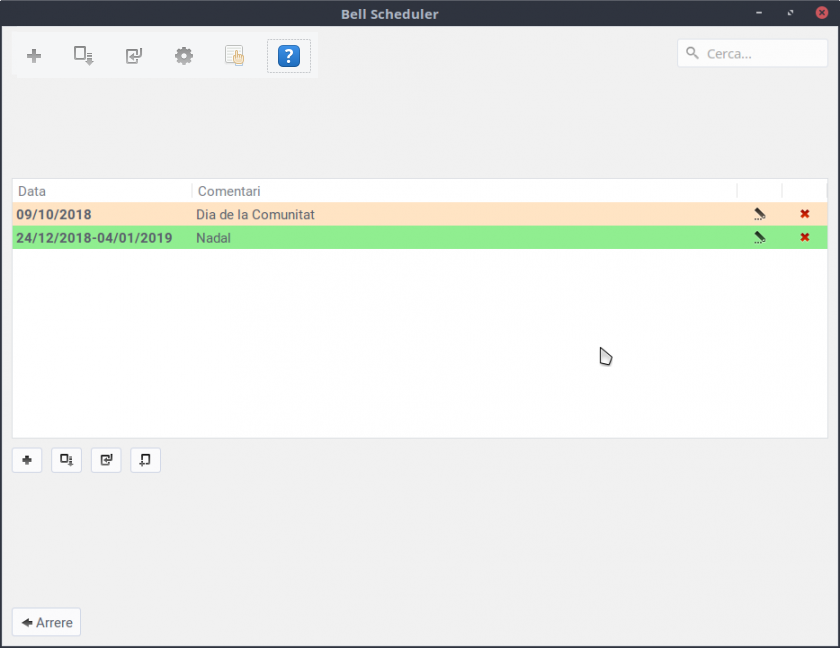Click the export icon in the top toolbar
The width and height of the screenshot is (840, 648).
click(x=84, y=56)
